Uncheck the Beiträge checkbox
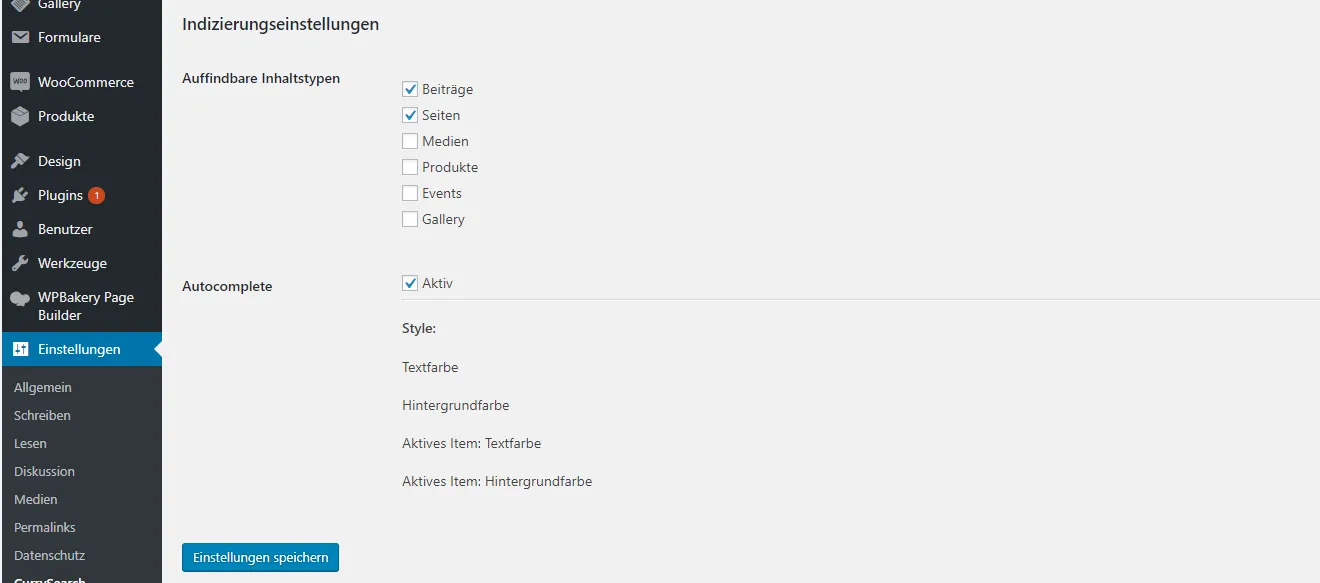 pyautogui.click(x=410, y=89)
